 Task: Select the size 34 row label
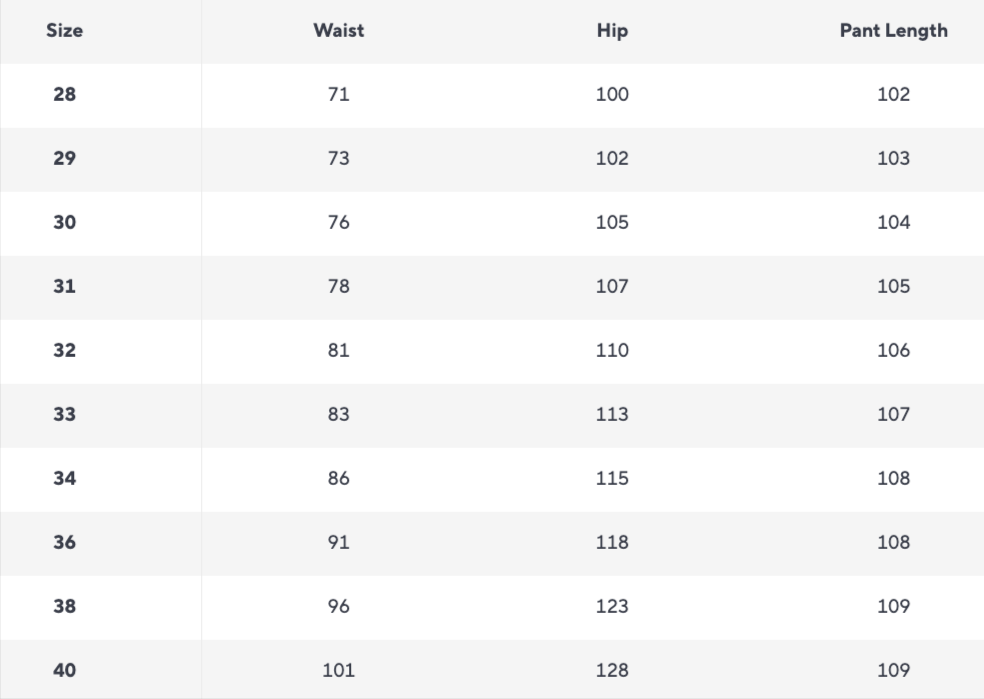coord(64,478)
